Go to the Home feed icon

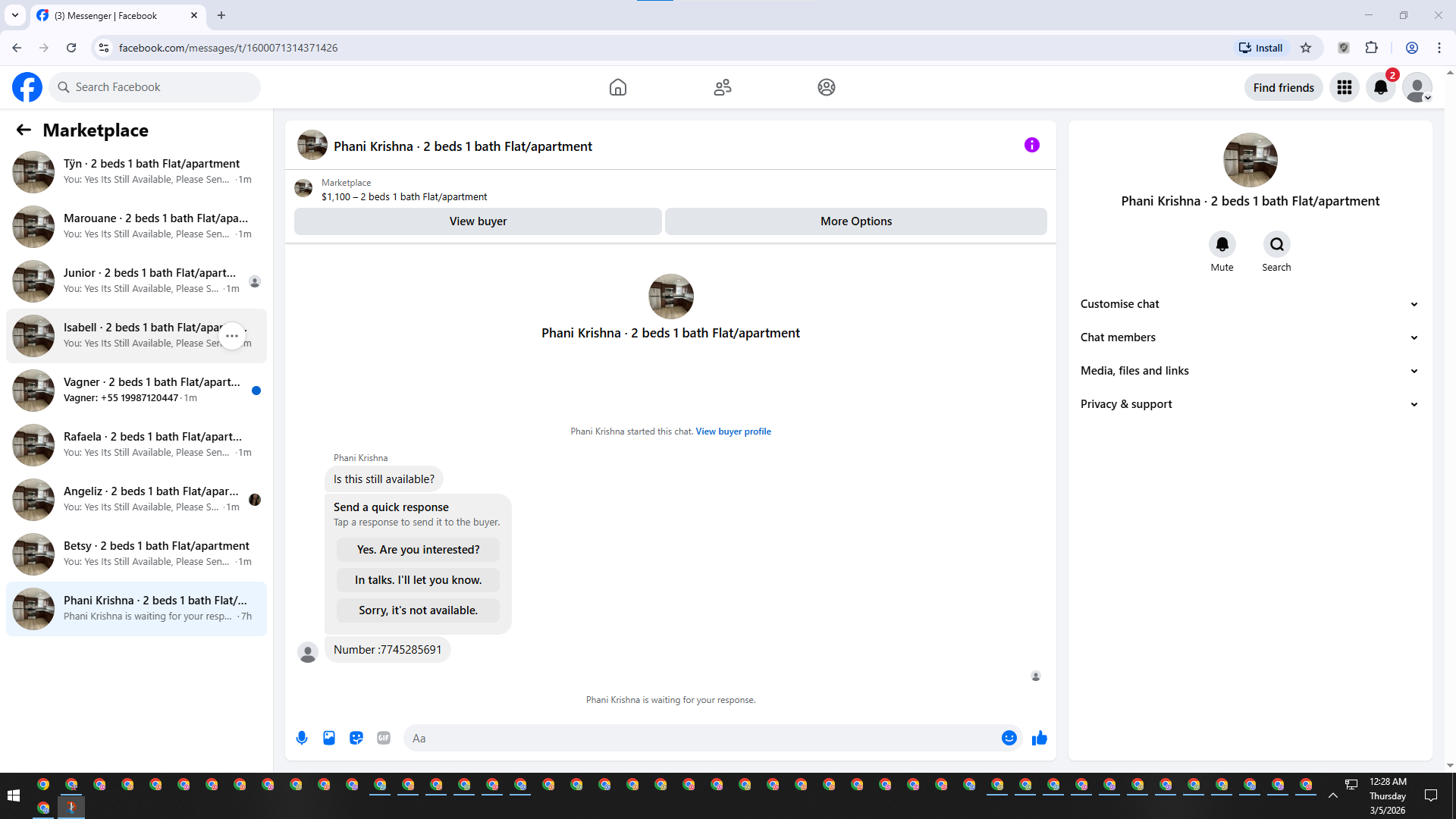[x=618, y=87]
